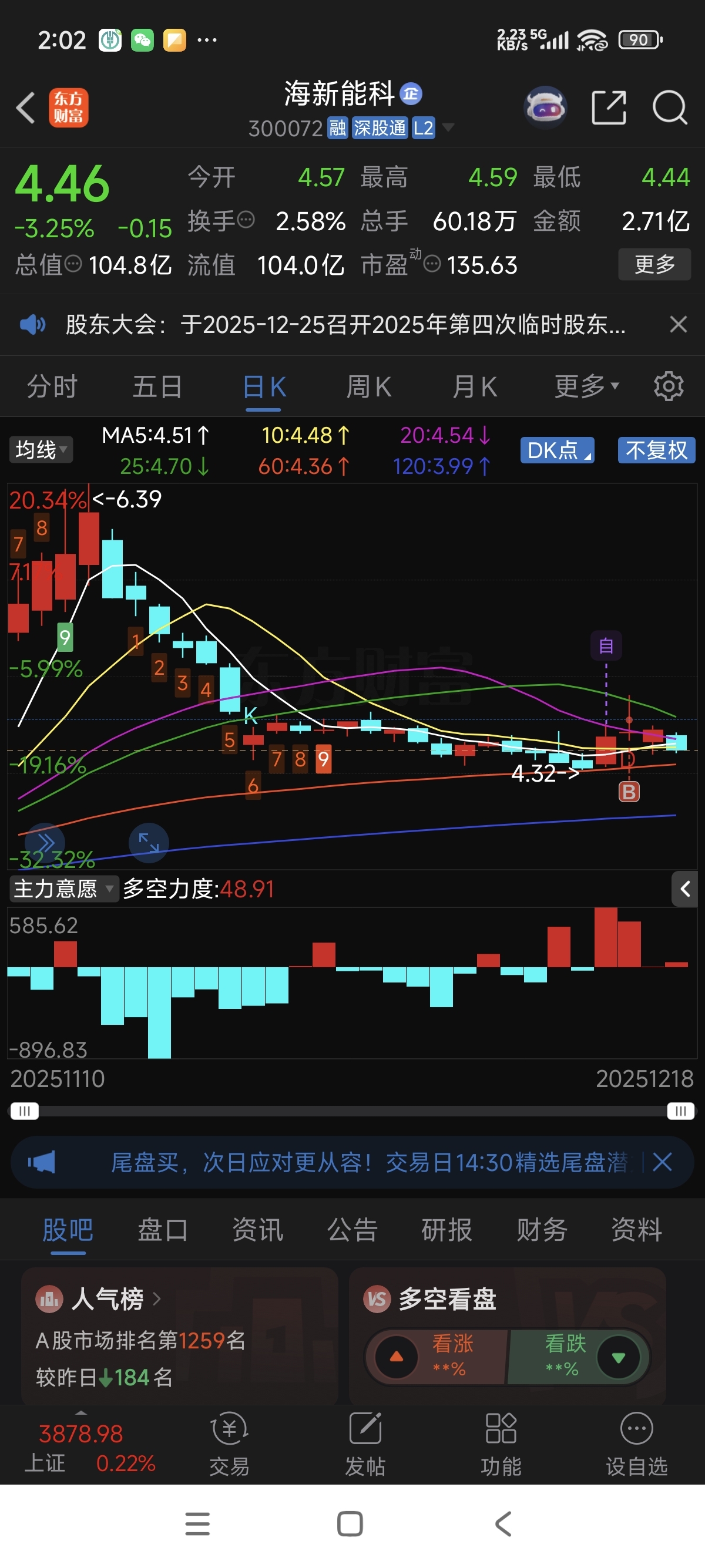Grab the left date range slider handle
The width and height of the screenshot is (705, 1568).
pos(24,1111)
